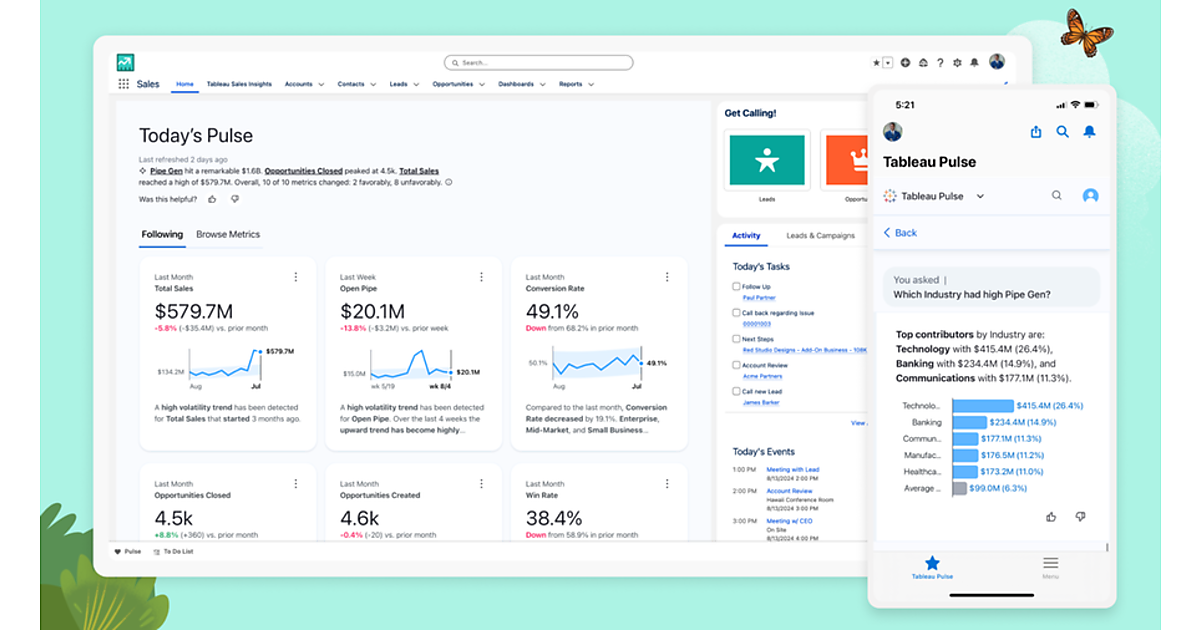This screenshot has height=630, width=1200.
Task: Check the Follow Up task checkbox
Action: [x=737, y=287]
